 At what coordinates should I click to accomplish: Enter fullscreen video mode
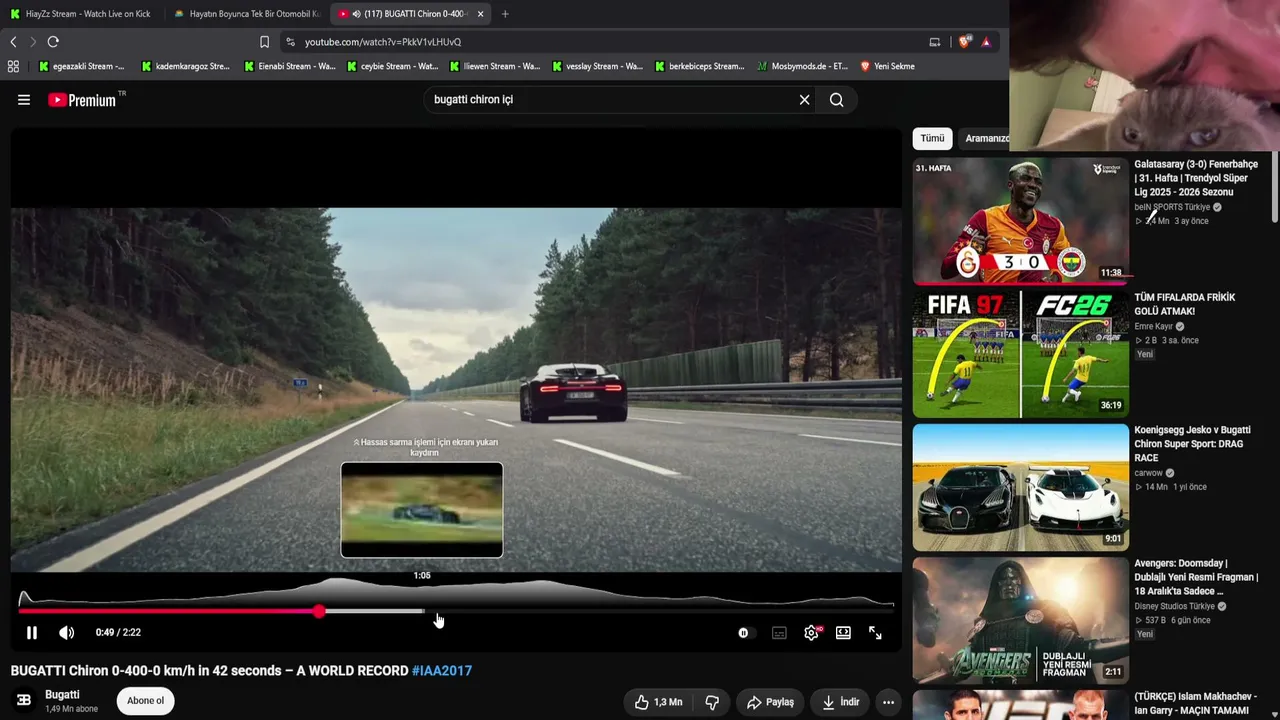click(875, 633)
